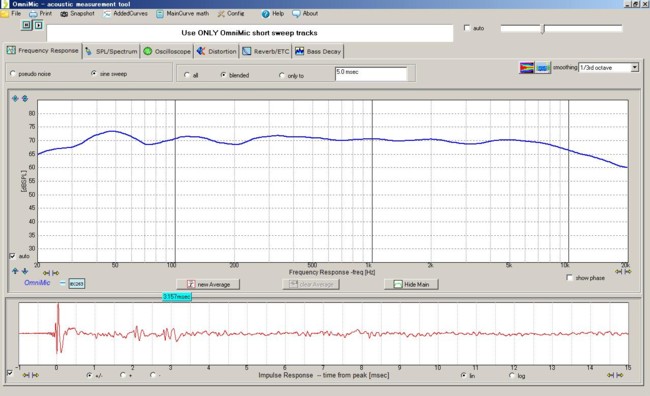
Task: Select the 'only to' radio button
Action: 282,75
